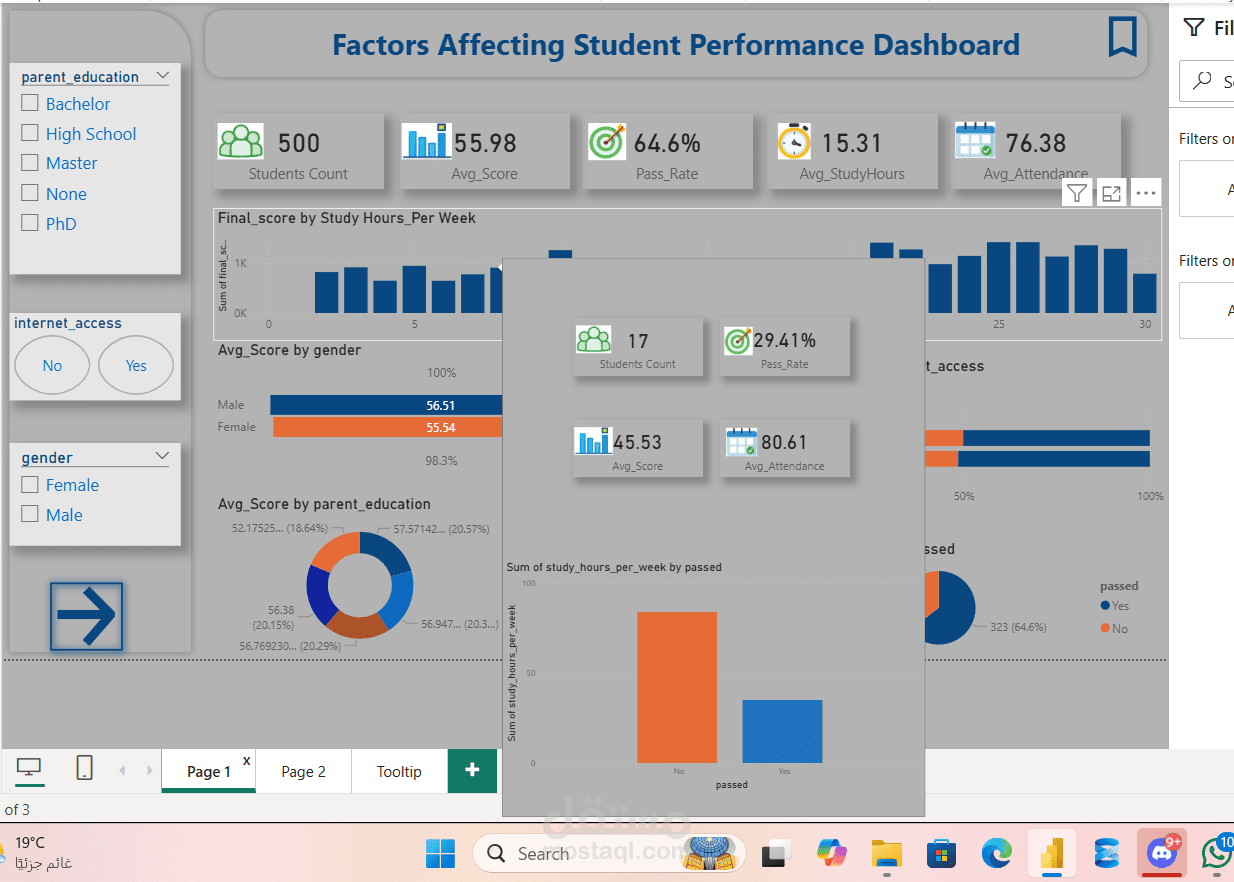The width and height of the screenshot is (1234, 882).
Task: Open more options ellipsis on the chart
Action: tap(1146, 194)
